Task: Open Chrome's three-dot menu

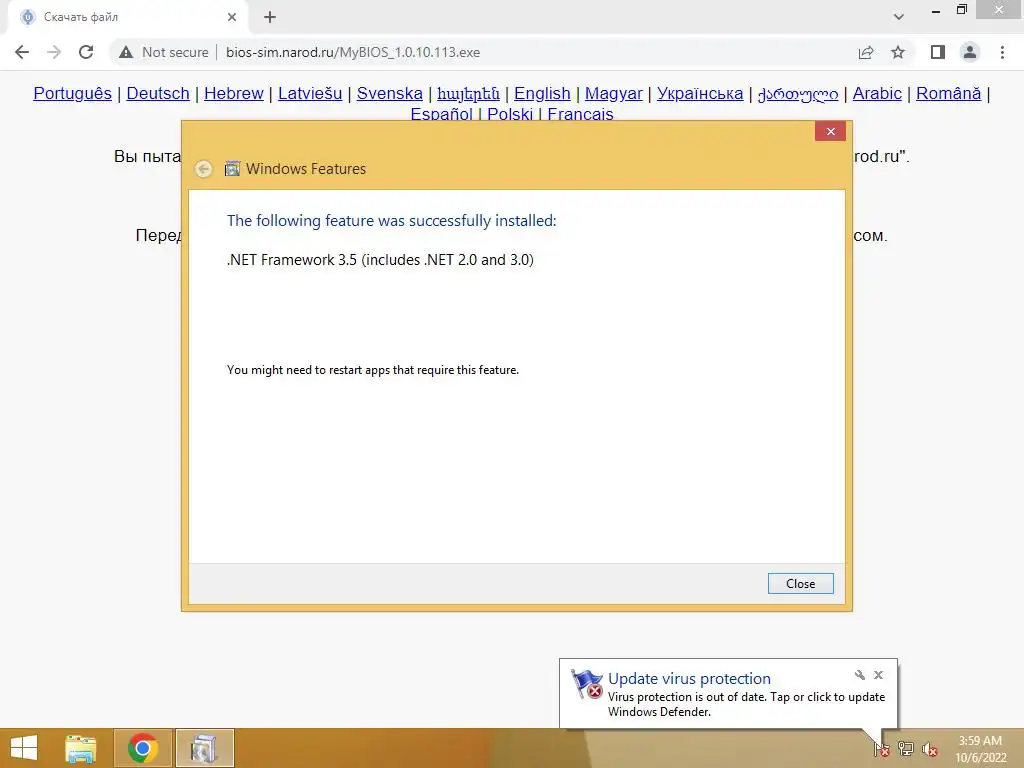Action: point(1002,52)
